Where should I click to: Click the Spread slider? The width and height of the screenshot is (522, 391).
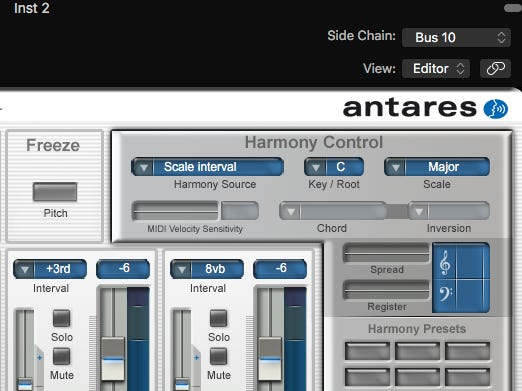click(386, 253)
